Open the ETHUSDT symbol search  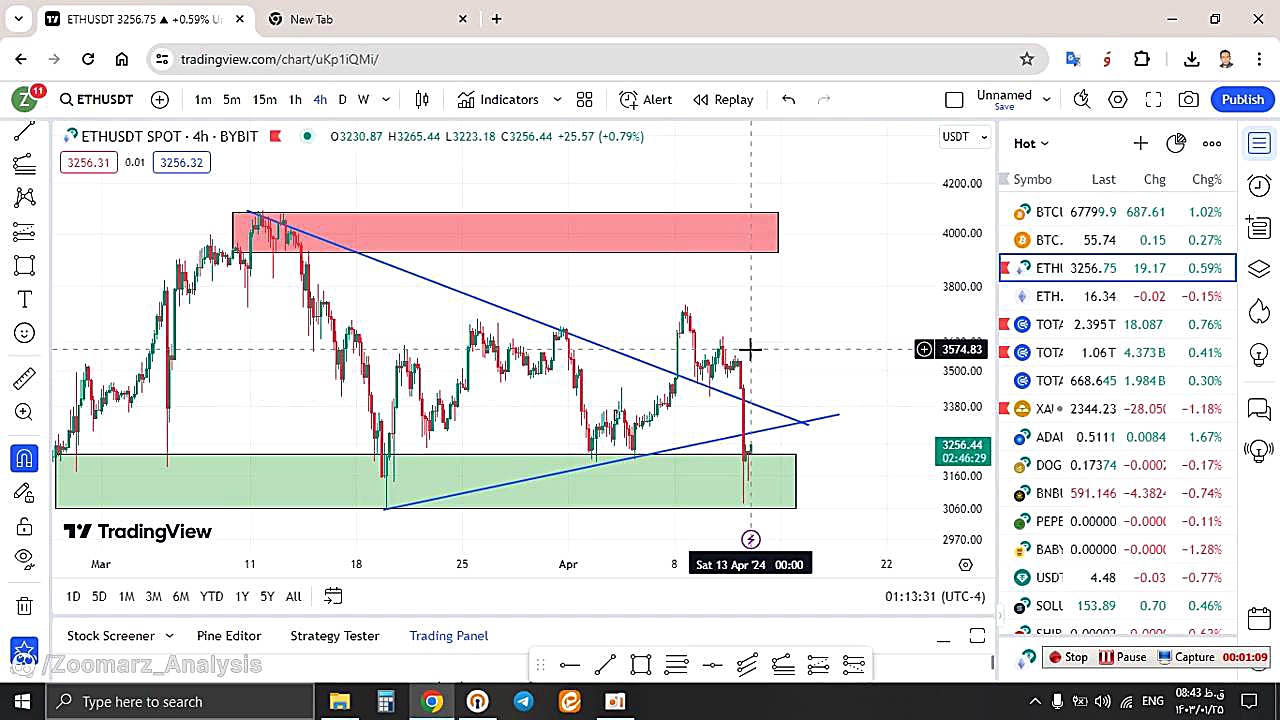point(96,99)
